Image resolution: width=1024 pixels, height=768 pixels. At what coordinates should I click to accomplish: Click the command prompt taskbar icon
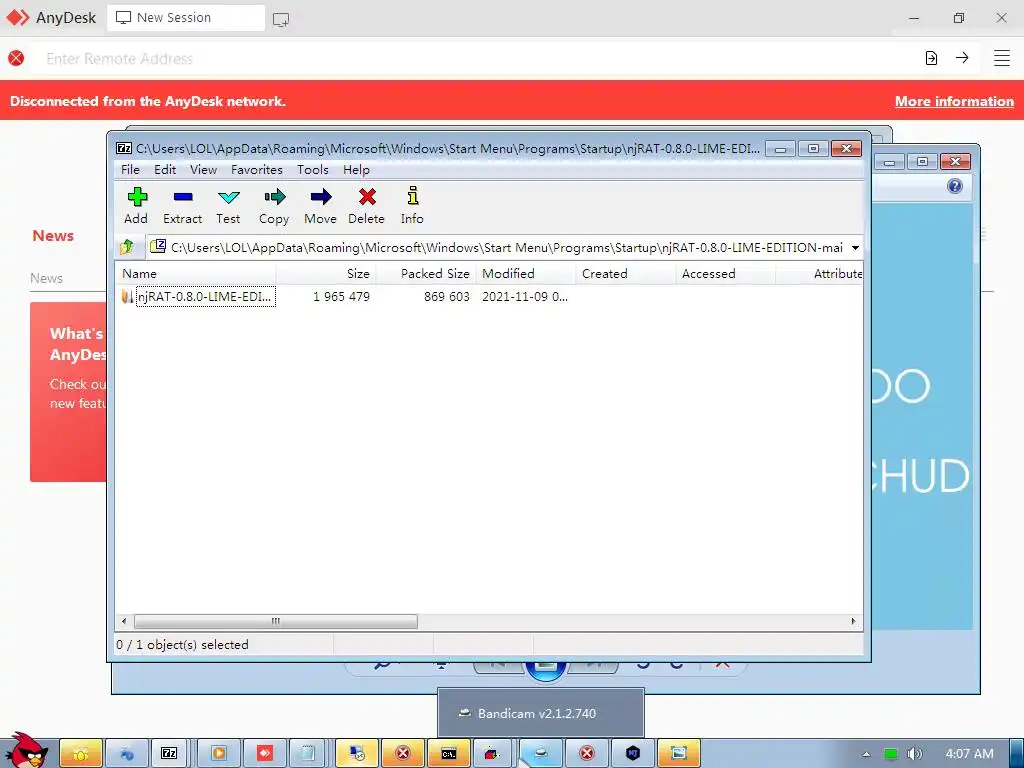coord(449,754)
